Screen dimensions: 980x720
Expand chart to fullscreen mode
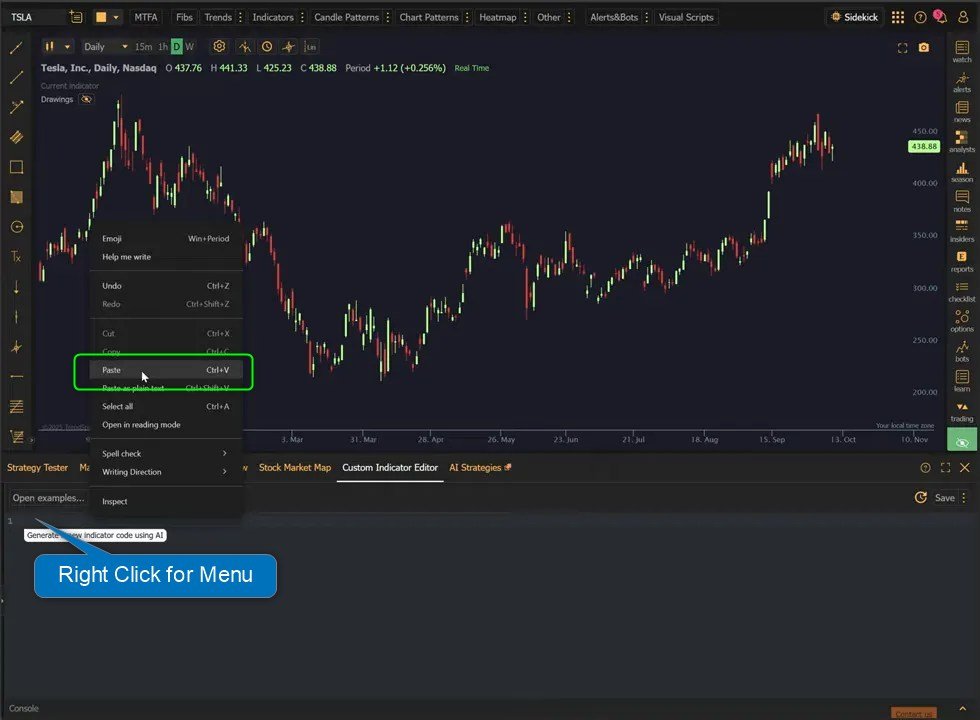click(x=902, y=48)
